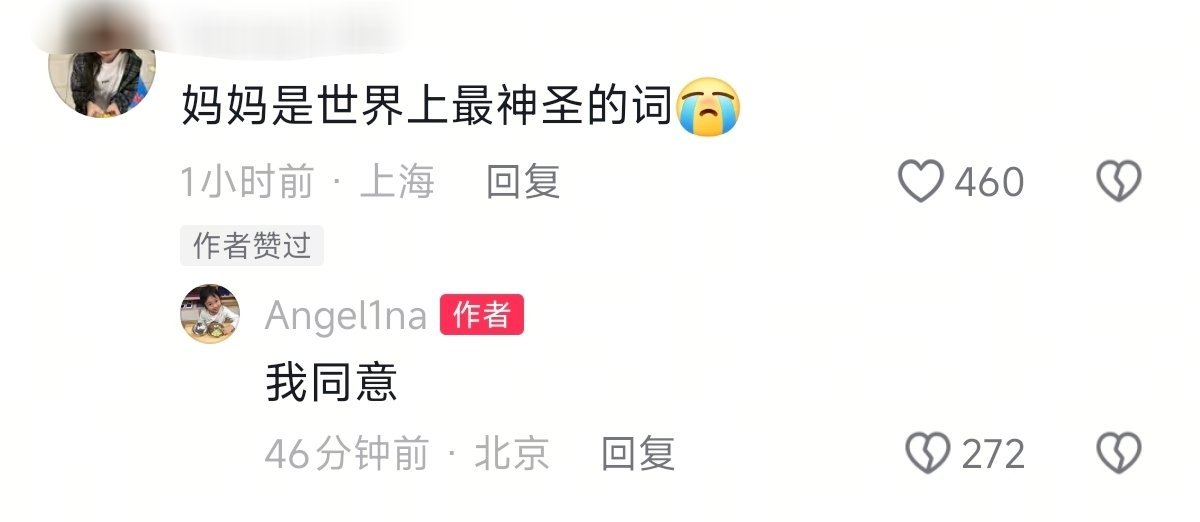The width and height of the screenshot is (1200, 522).
Task: Dislike the top comment via broken heart
Action: [x=1119, y=182]
